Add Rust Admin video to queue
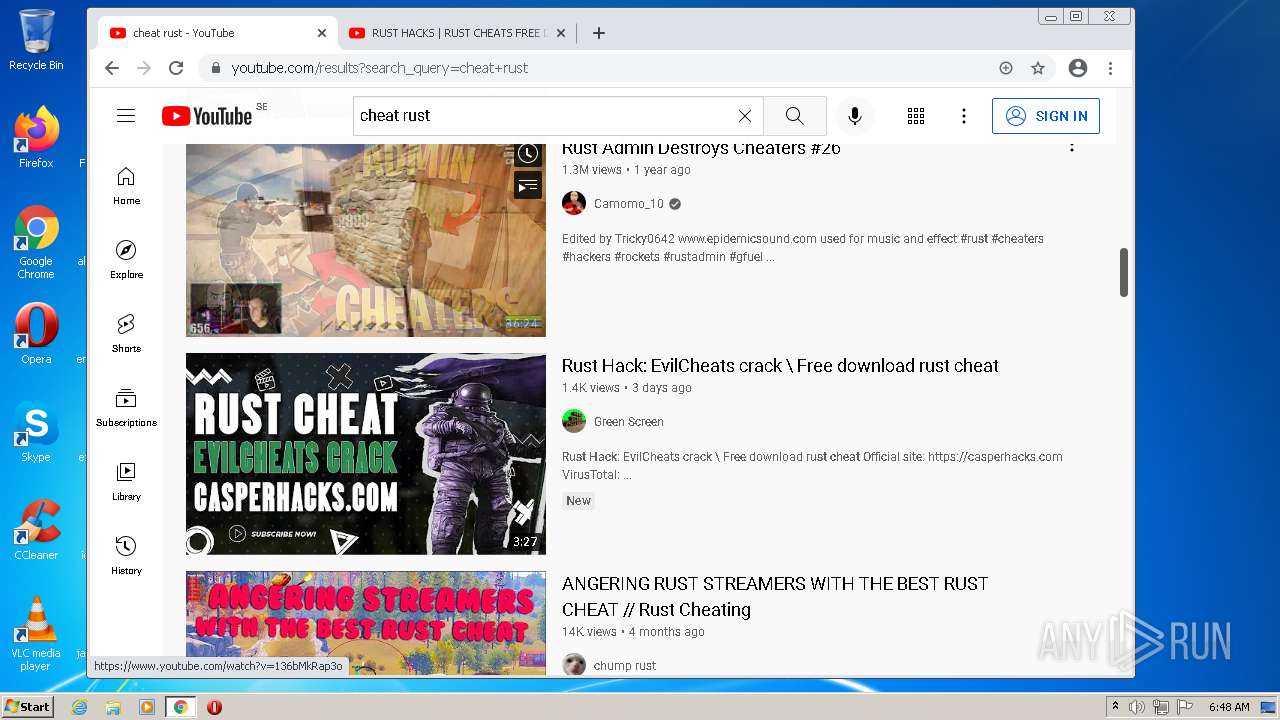 (x=528, y=186)
